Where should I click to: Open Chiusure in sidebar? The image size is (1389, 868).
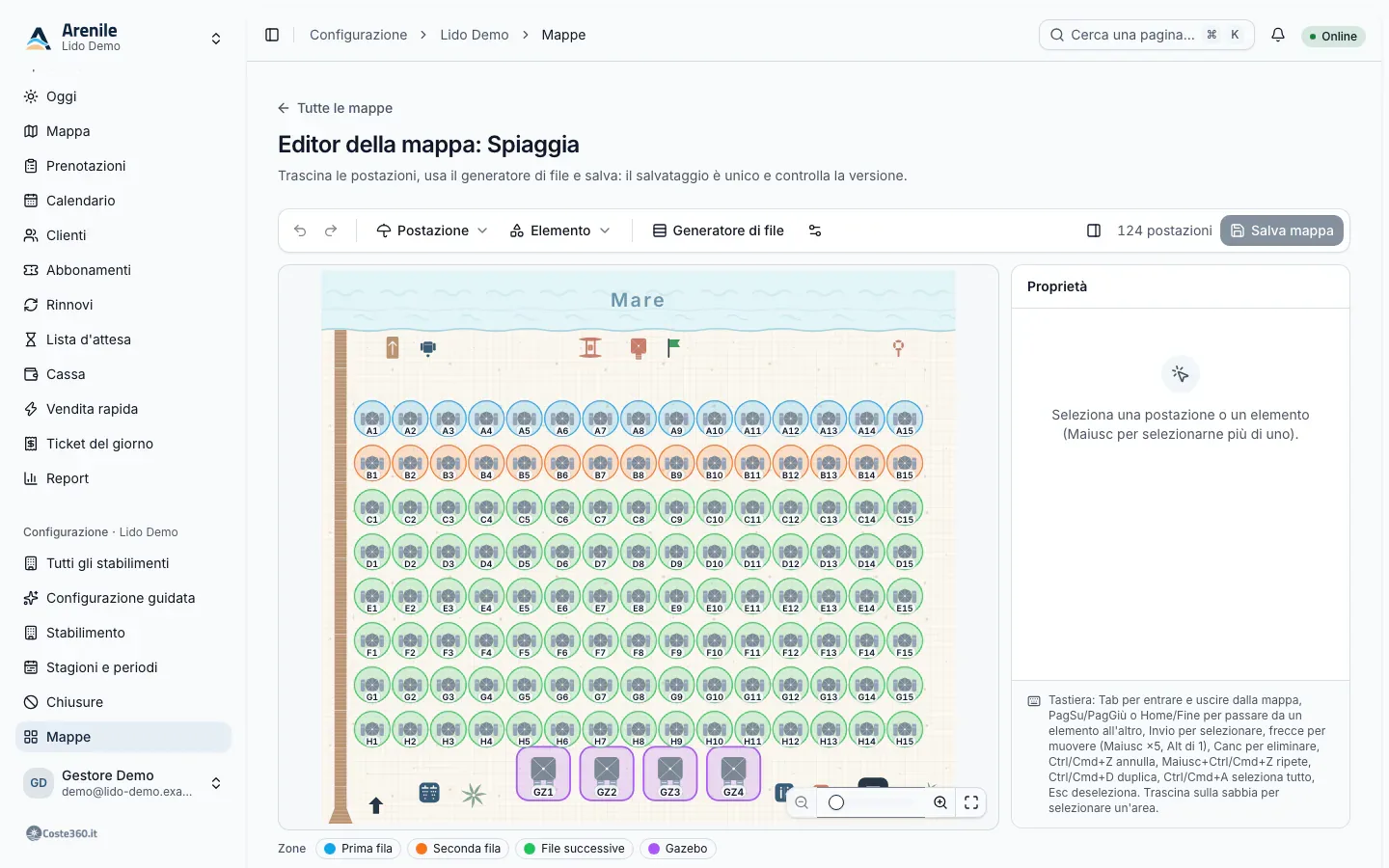pos(123,702)
